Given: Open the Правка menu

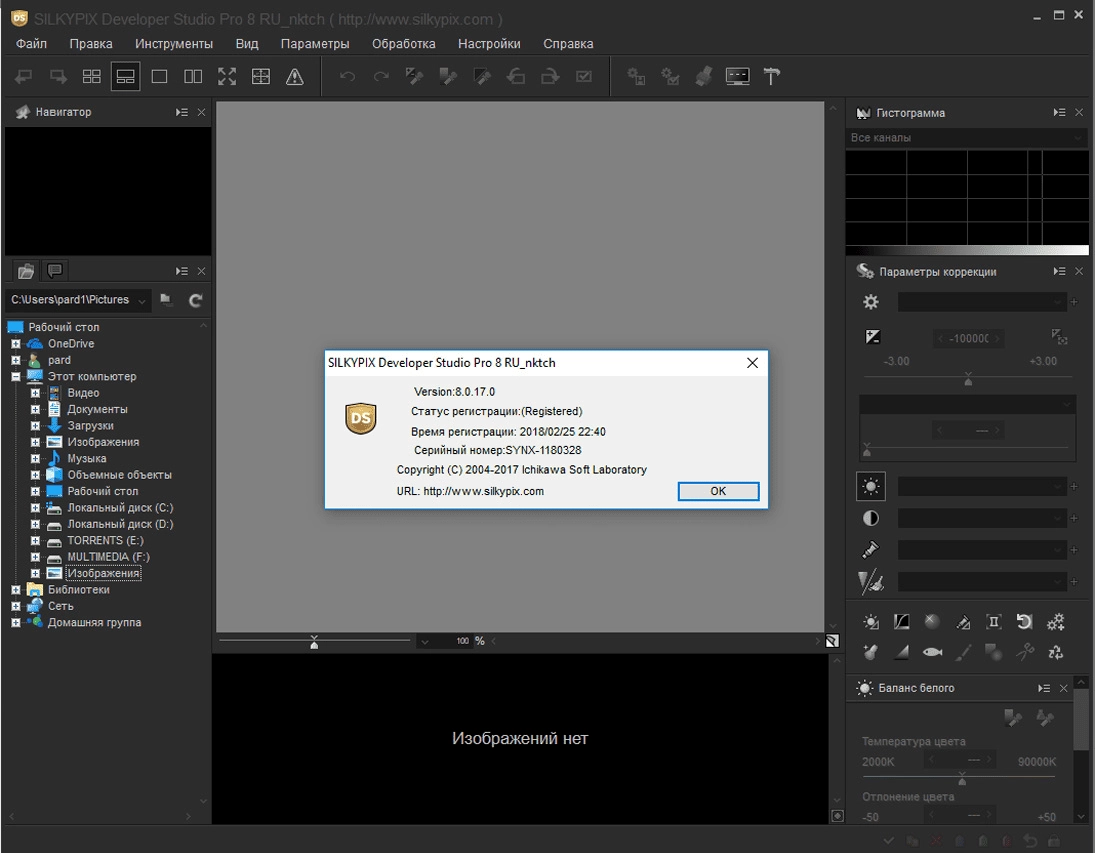Looking at the screenshot, I should pos(91,43).
